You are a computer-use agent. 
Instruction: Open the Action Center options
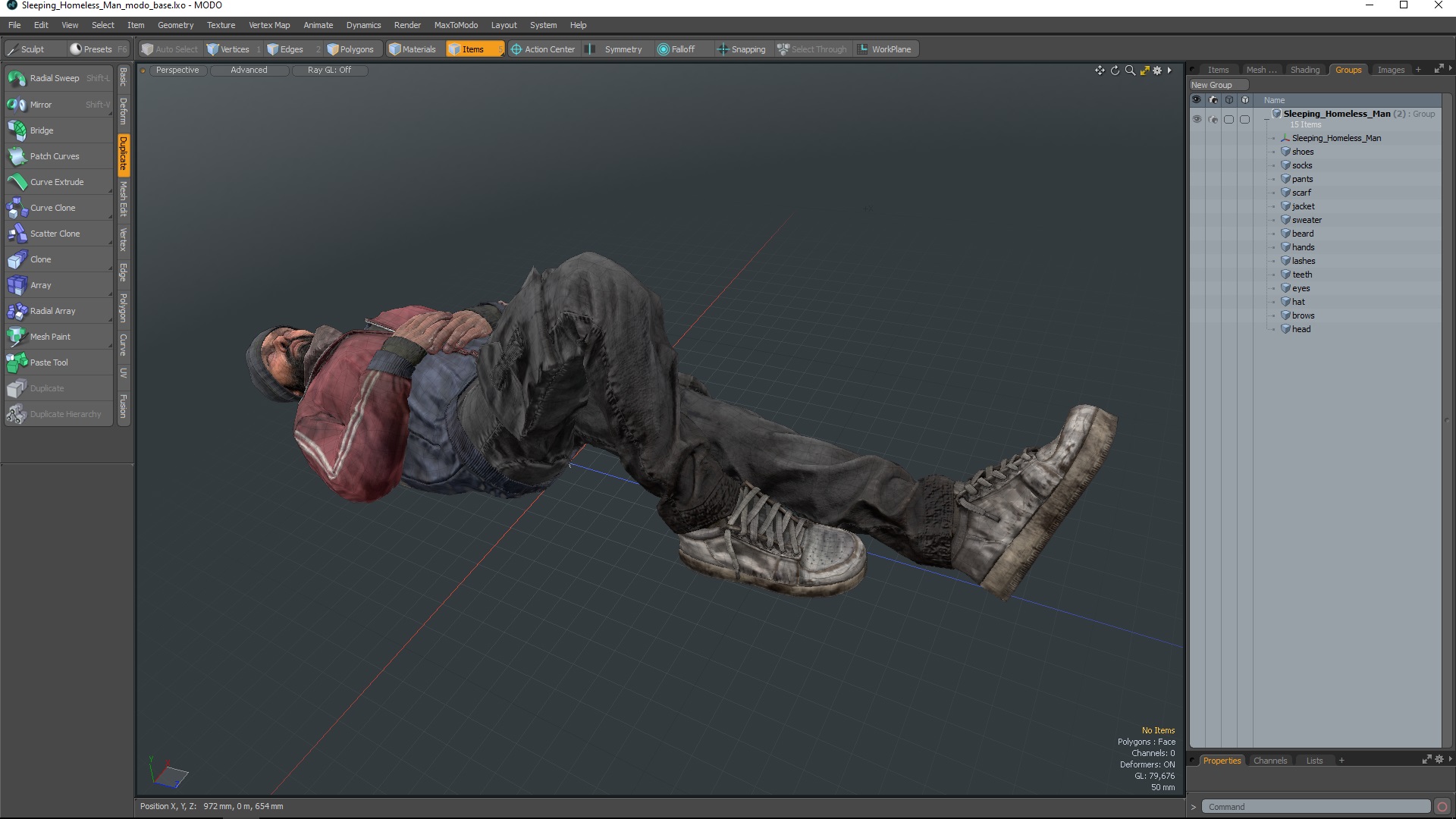pos(543,49)
